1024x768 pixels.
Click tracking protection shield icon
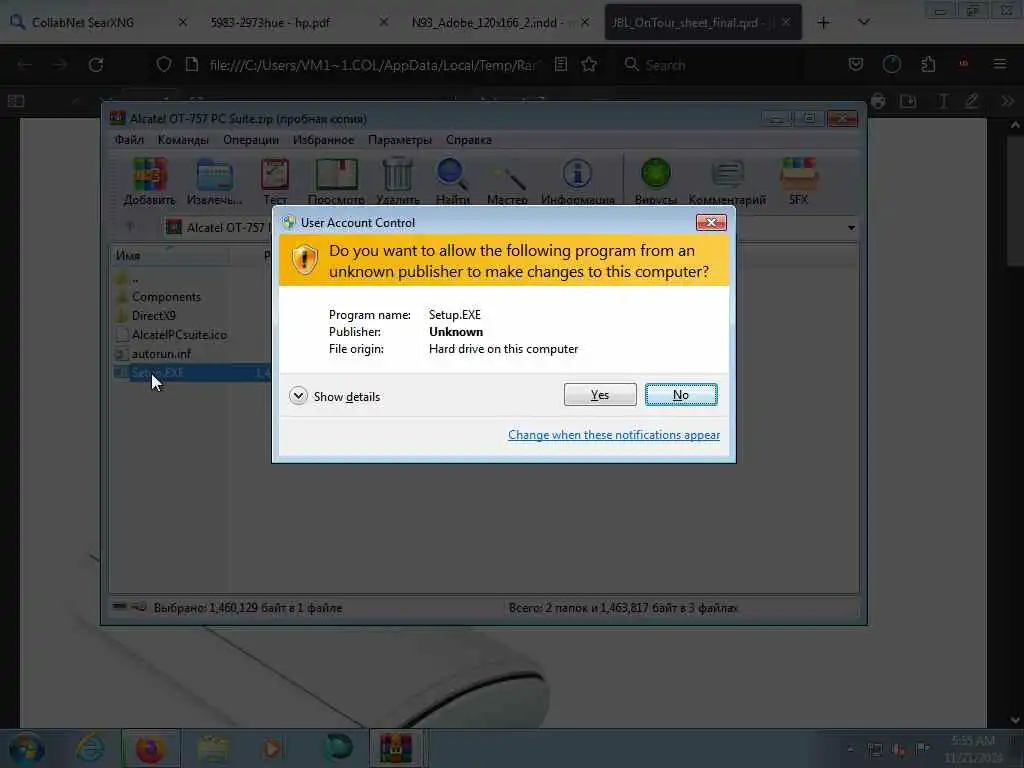[164, 65]
